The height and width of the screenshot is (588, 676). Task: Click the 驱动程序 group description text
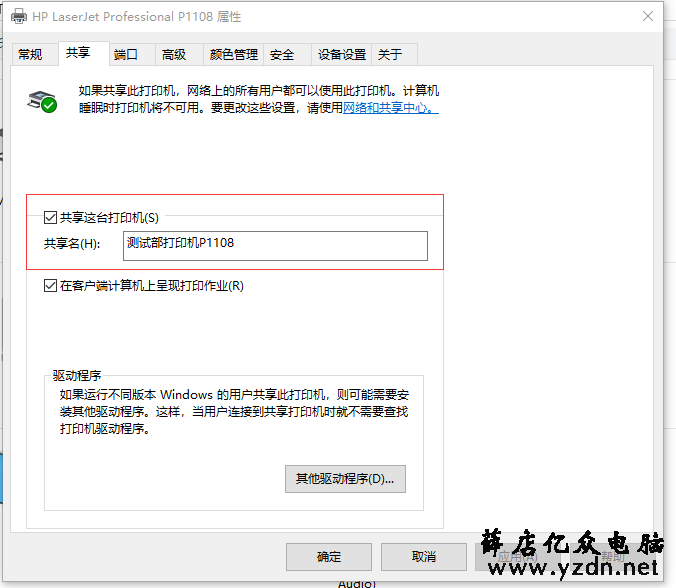[x=235, y=411]
